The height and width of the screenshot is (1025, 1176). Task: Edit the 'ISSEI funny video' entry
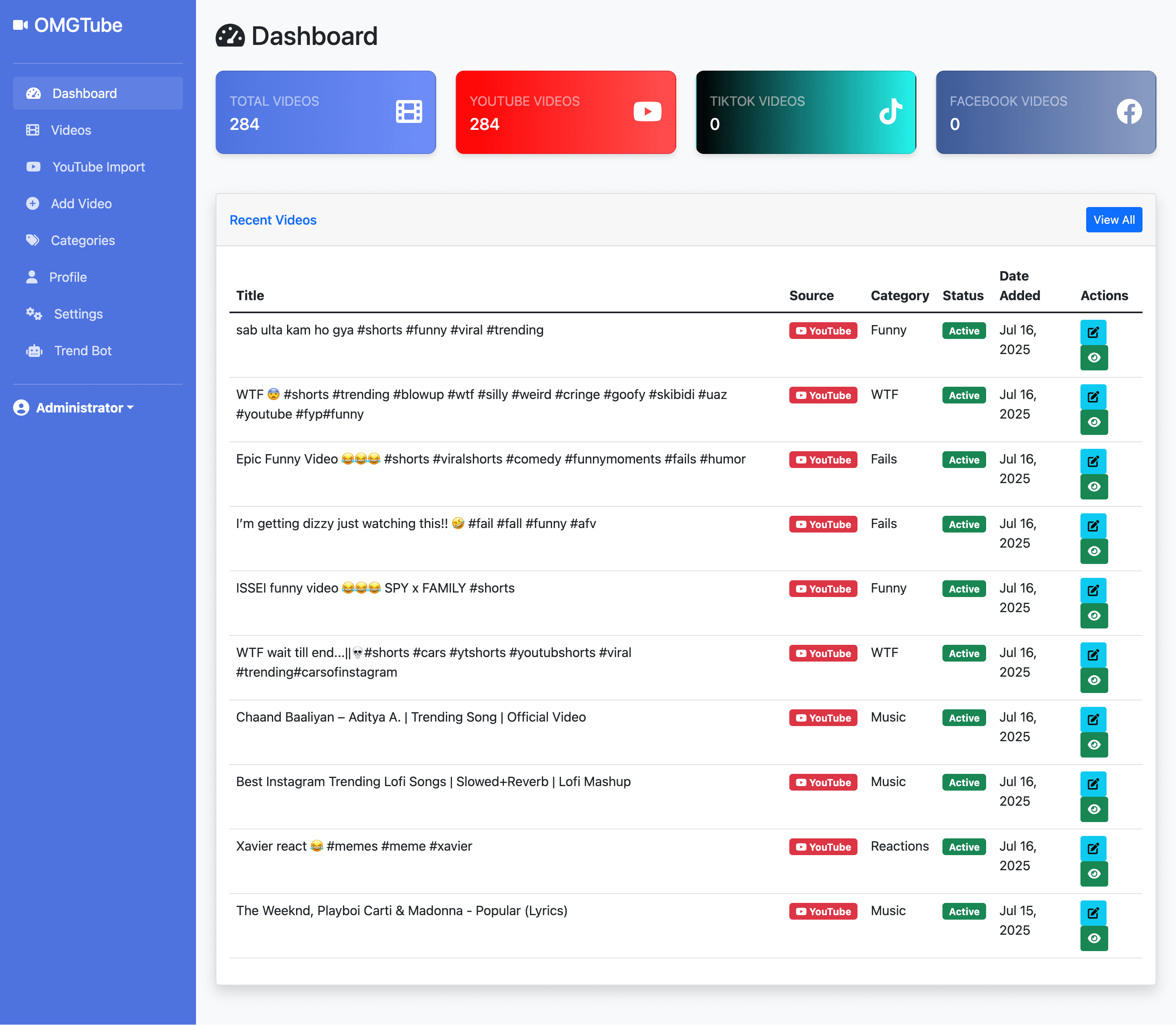click(x=1093, y=591)
